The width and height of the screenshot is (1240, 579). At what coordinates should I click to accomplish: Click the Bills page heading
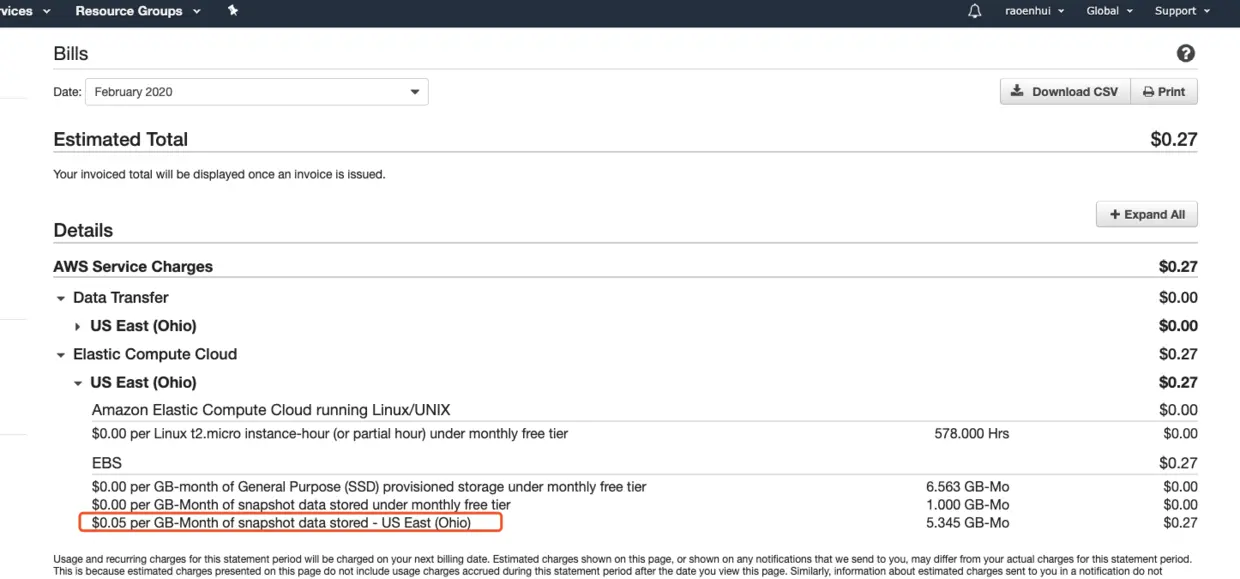[71, 54]
